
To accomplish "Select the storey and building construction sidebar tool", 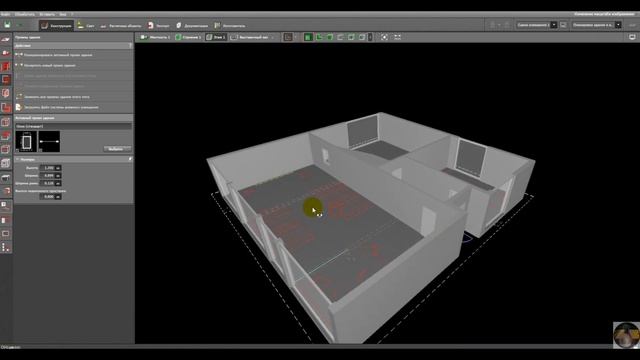I will [6, 67].
